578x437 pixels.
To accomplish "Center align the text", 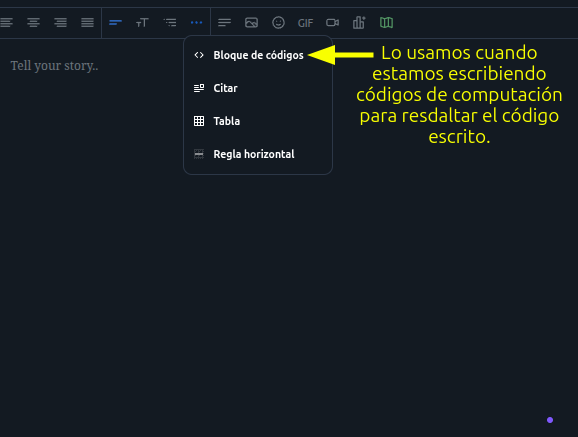I will pyautogui.click(x=33, y=23).
